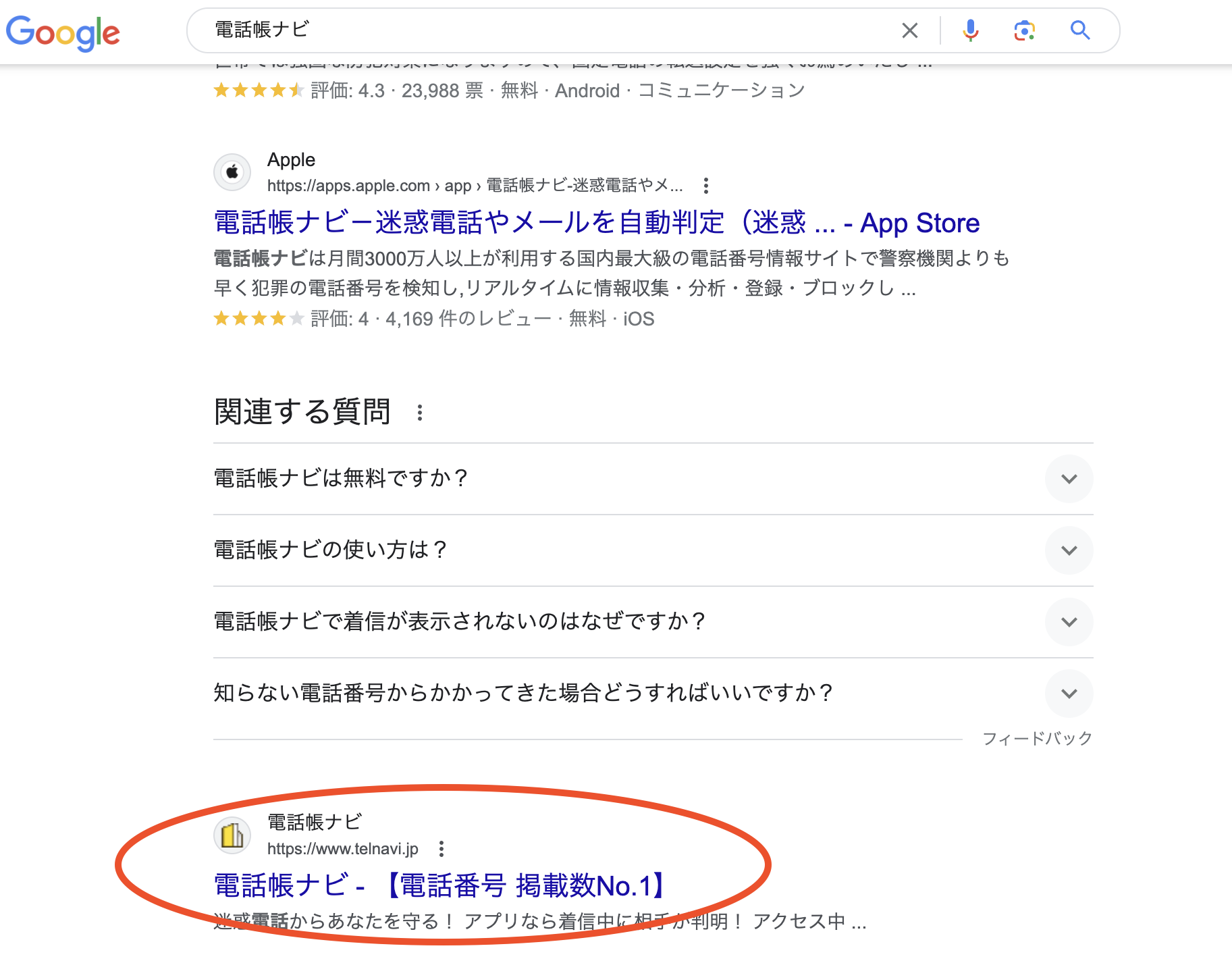1232x963 pixels.
Task: Open three-dot menu beside 関連する質問
Action: point(420,413)
